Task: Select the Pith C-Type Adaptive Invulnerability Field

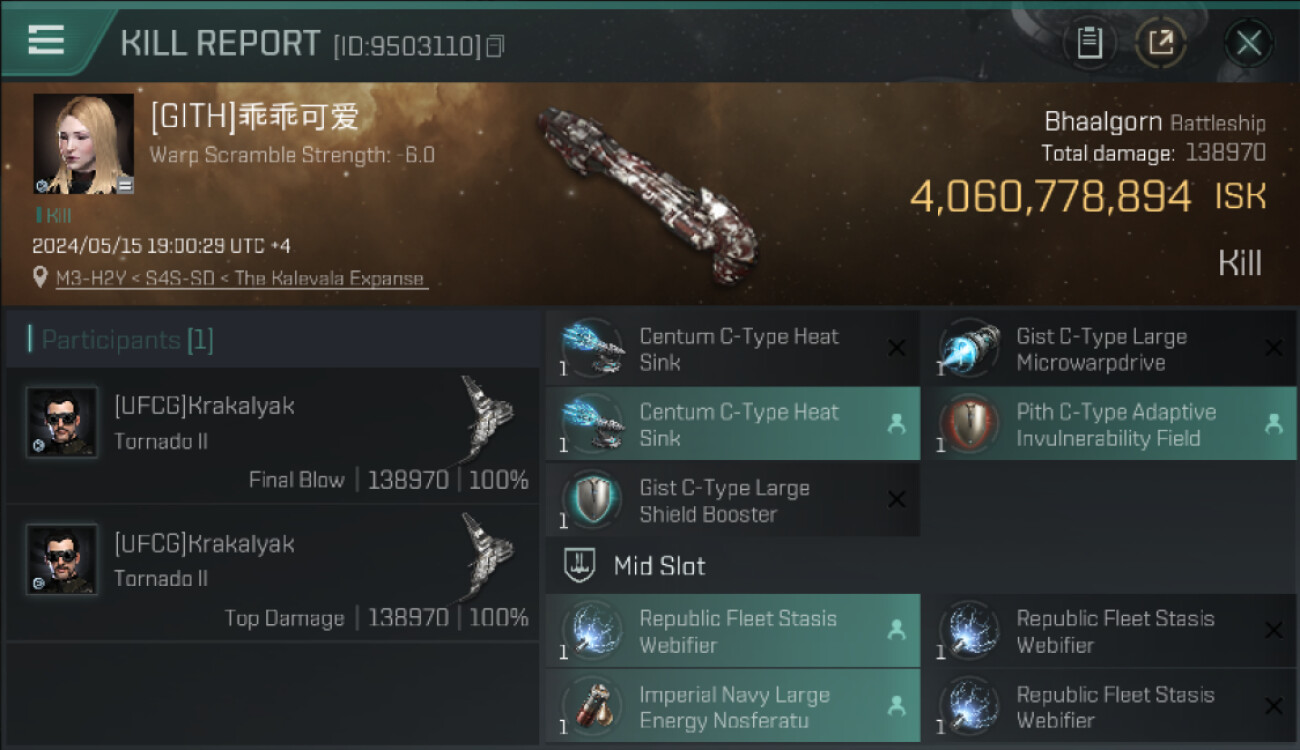Action: [x=1108, y=424]
